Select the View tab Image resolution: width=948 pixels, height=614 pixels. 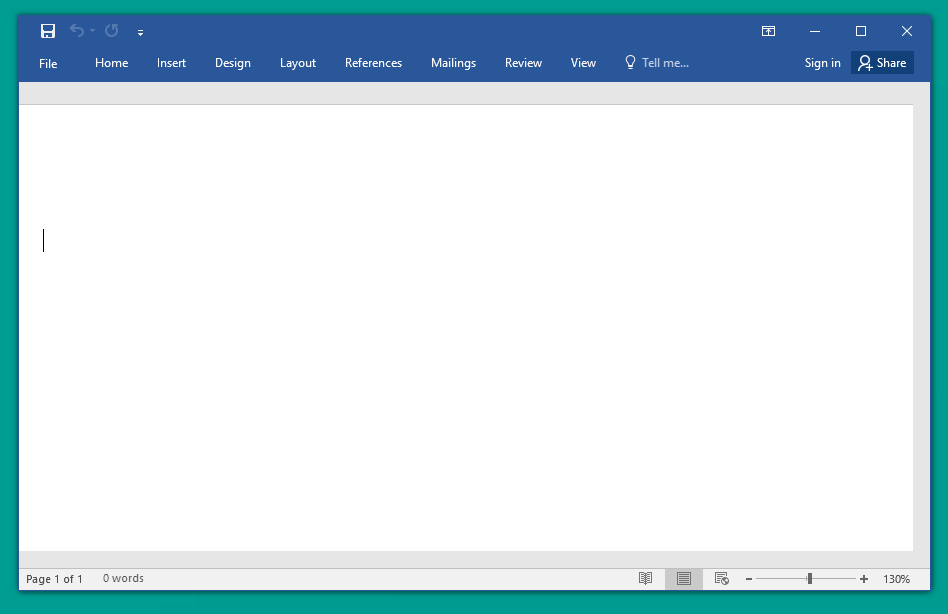tap(583, 63)
